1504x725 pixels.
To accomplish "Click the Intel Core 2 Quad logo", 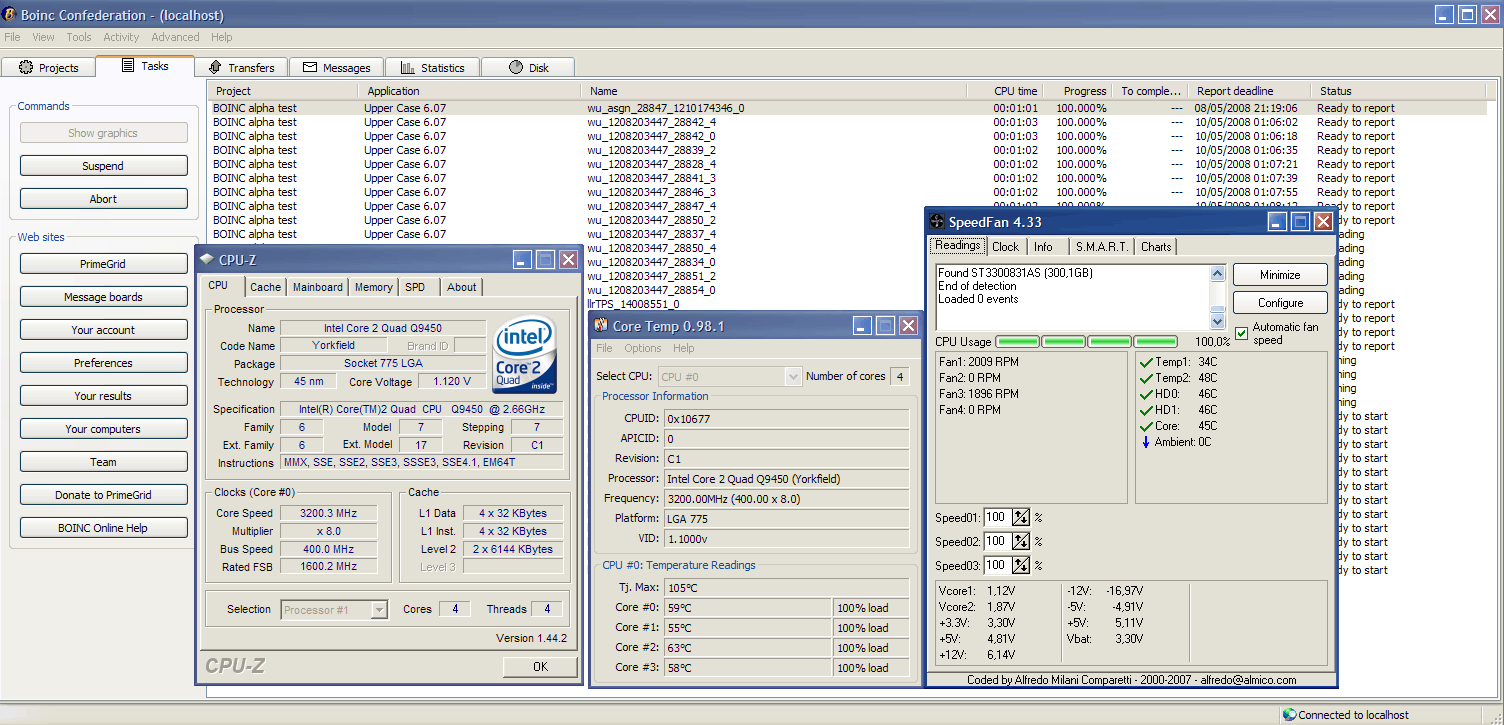I will (x=526, y=355).
